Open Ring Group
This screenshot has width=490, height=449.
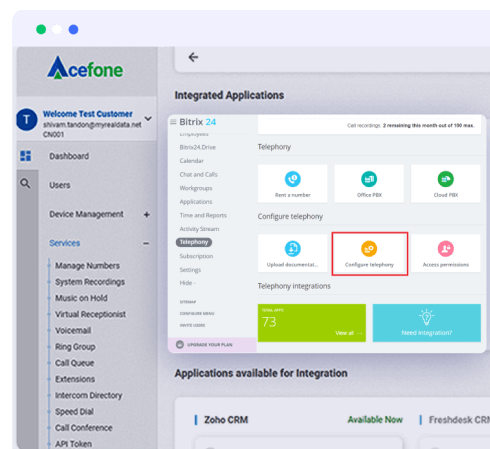coord(75,347)
